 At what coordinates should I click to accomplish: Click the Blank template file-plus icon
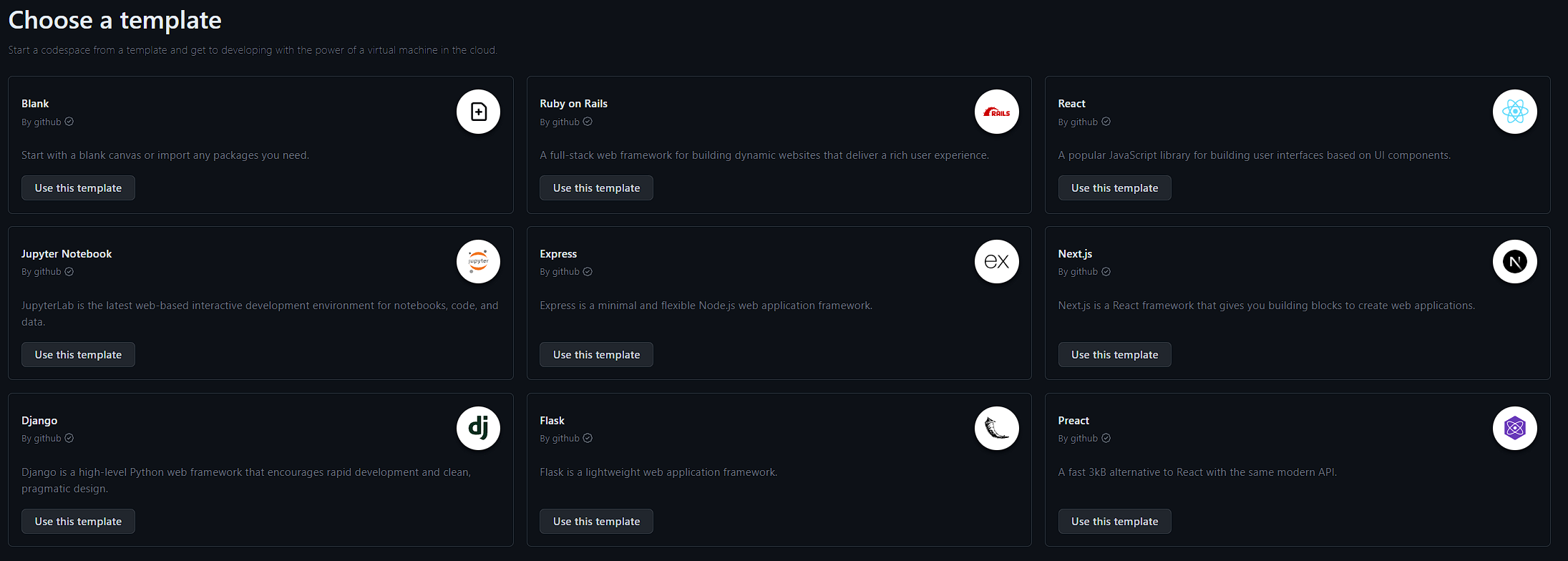[478, 112]
